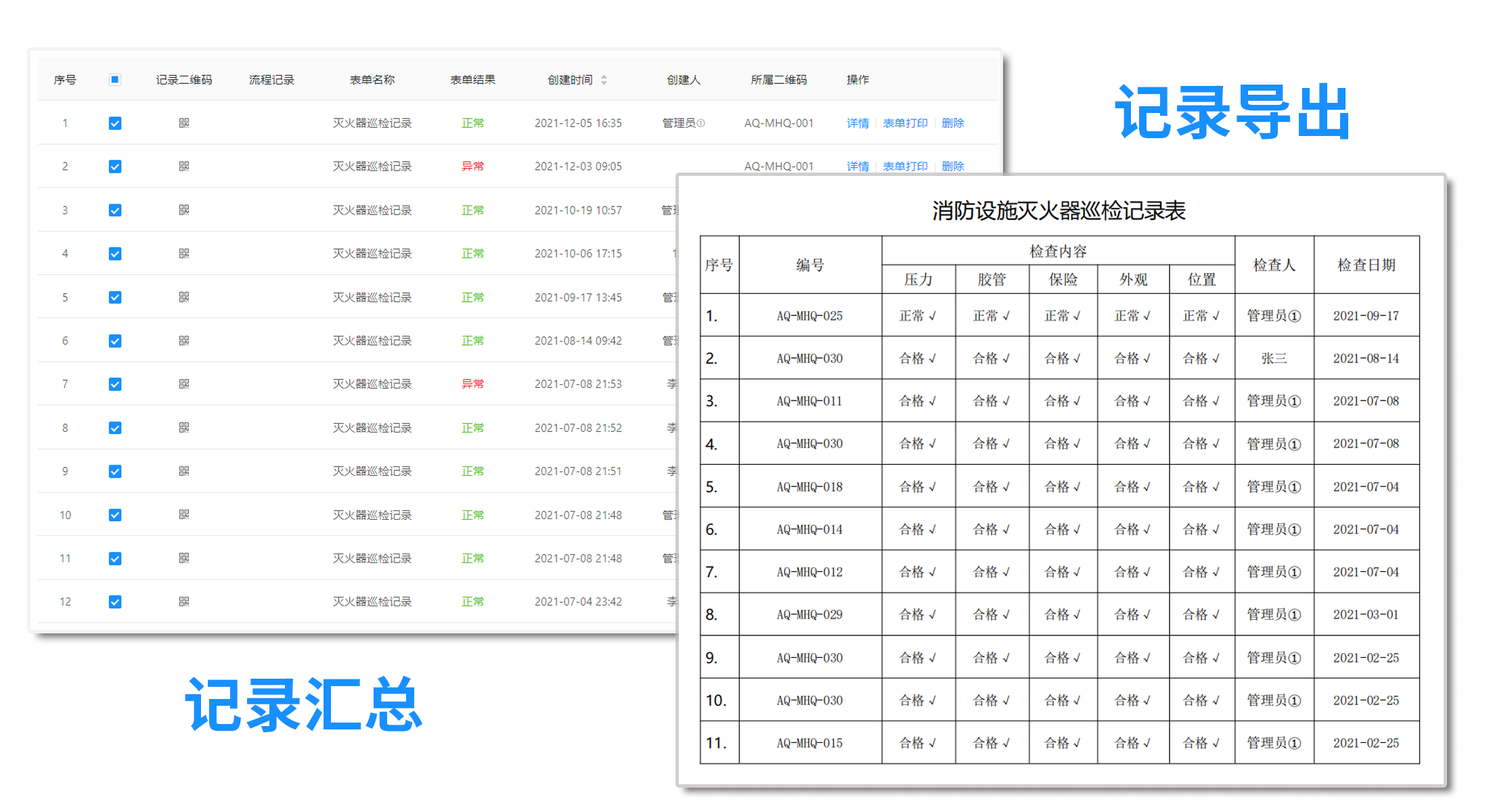
Task: Click the 检查日期 column header
Action: (1367, 264)
